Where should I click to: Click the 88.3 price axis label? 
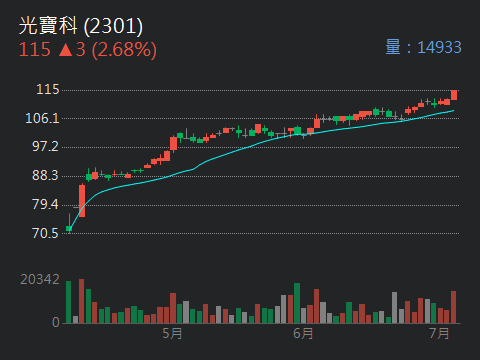45,175
